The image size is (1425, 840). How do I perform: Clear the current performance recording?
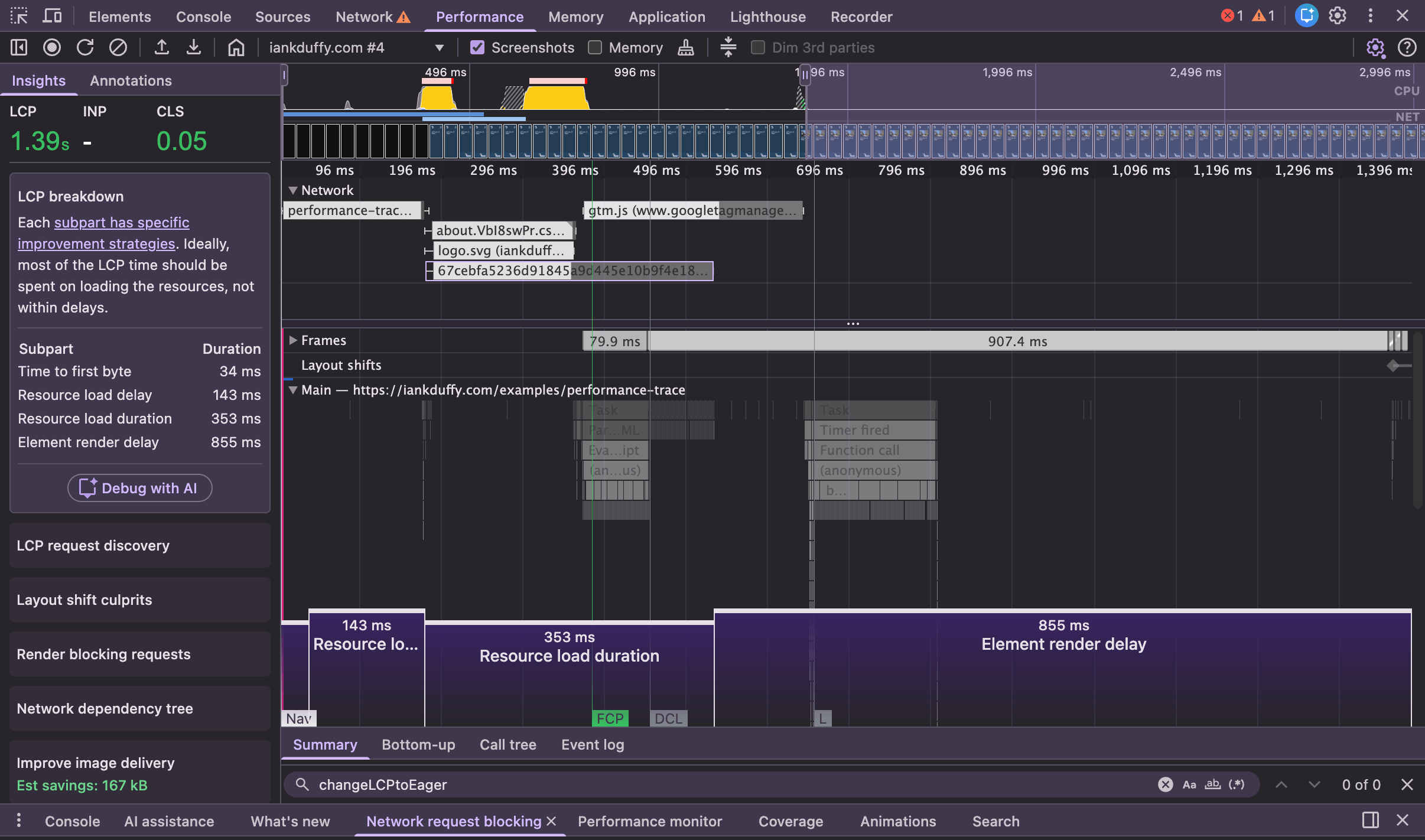pos(118,47)
